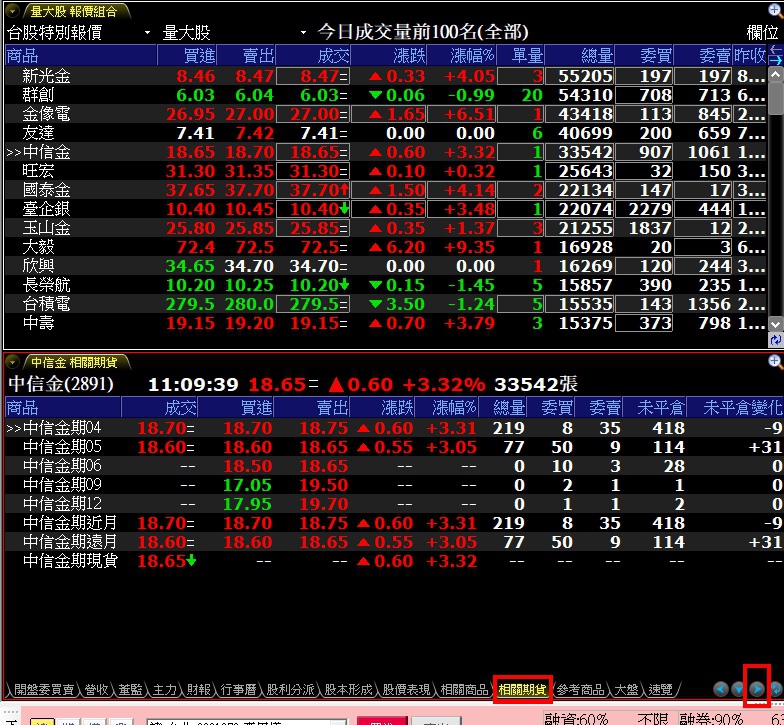Image resolution: width=784 pixels, height=725 pixels.
Task: Shift quote columns right with the cyan right arrow
Action: [775, 60]
